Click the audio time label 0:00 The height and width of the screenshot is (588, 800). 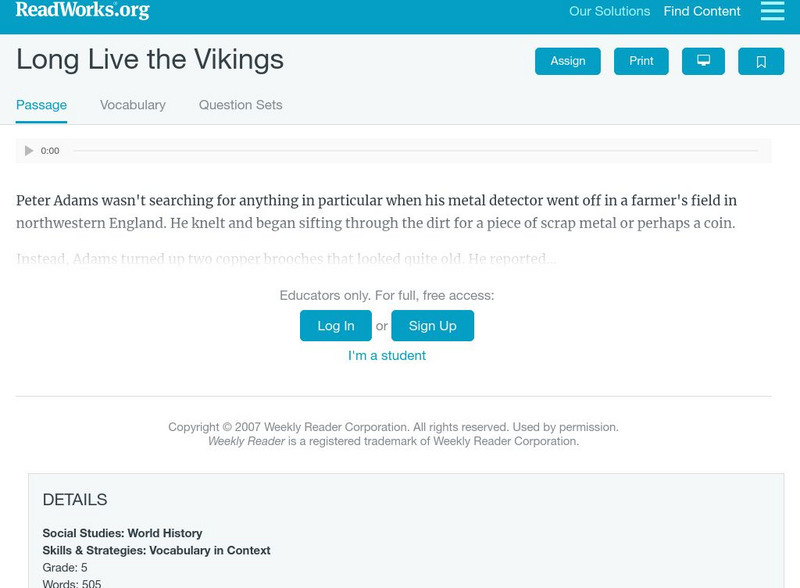(50, 151)
